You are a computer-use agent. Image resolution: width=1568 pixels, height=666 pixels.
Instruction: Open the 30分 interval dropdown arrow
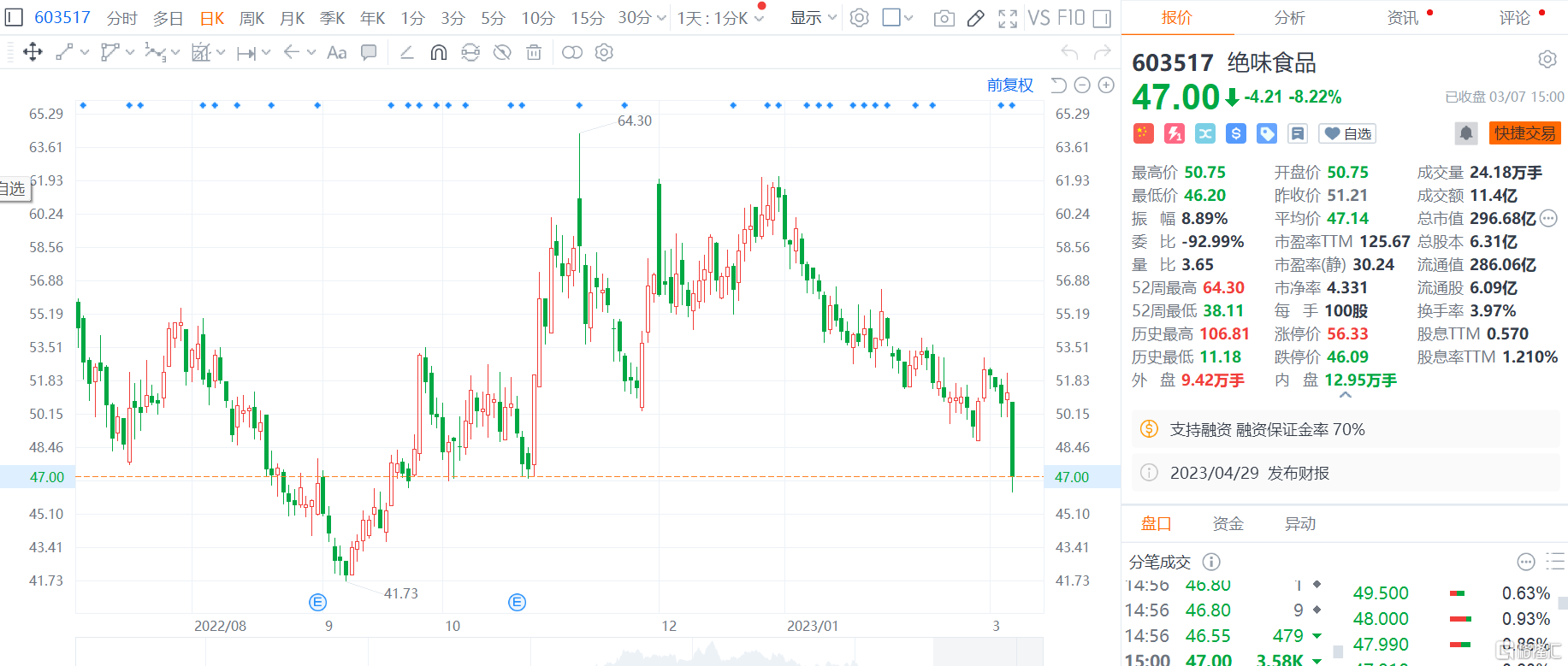(x=661, y=18)
